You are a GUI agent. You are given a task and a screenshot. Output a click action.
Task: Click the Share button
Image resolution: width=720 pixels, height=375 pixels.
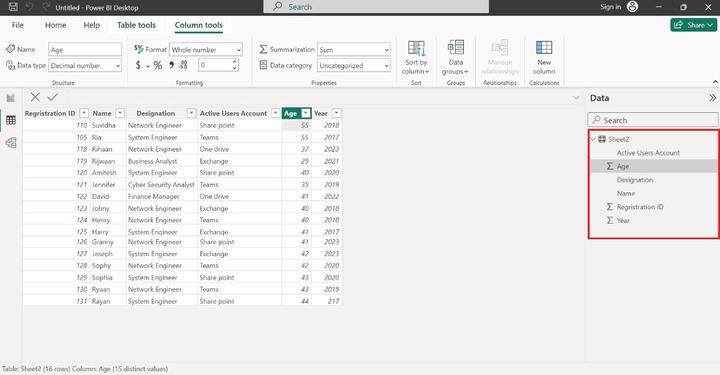coord(693,25)
